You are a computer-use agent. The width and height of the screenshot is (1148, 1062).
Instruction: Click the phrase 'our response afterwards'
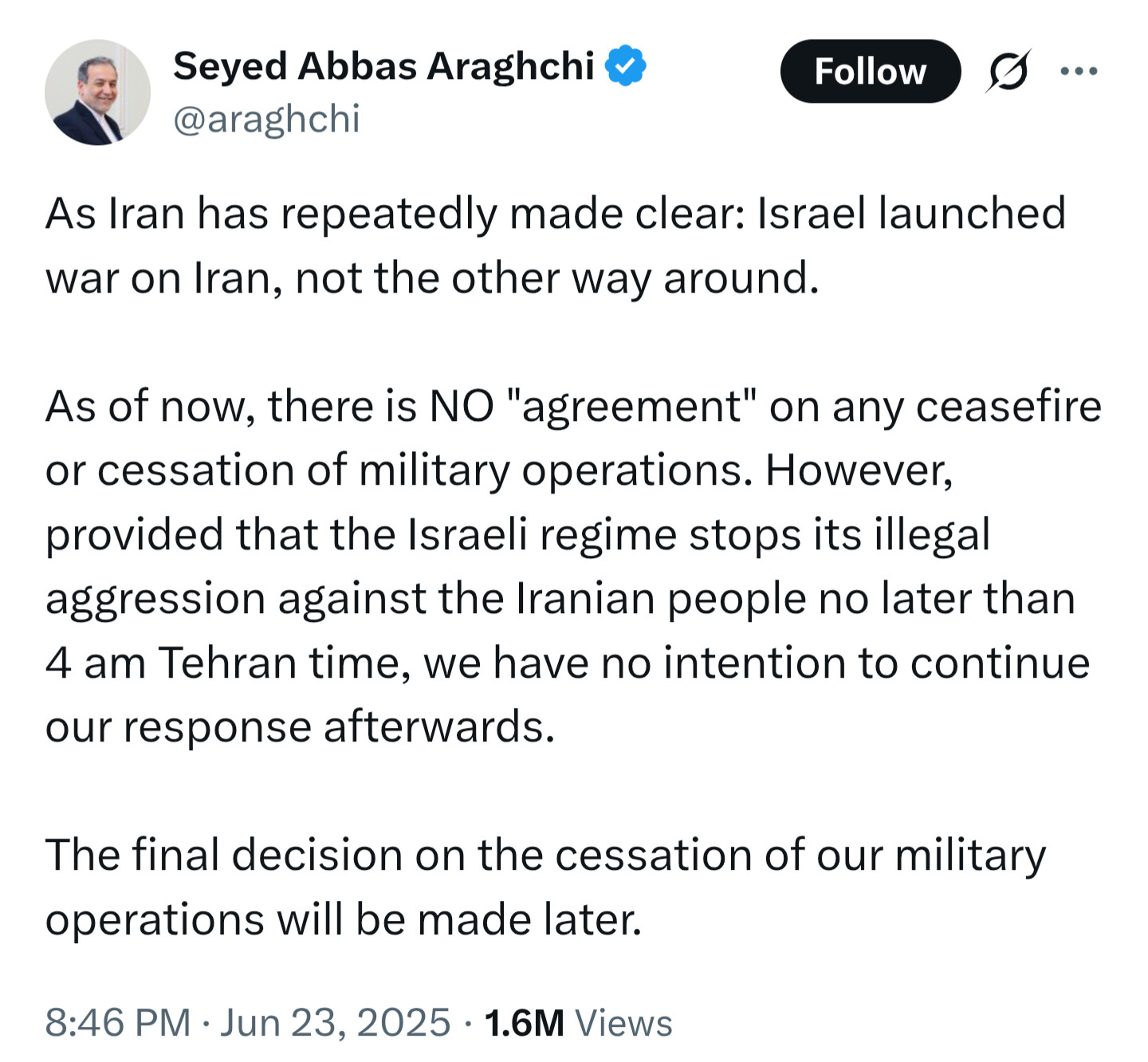click(x=300, y=727)
